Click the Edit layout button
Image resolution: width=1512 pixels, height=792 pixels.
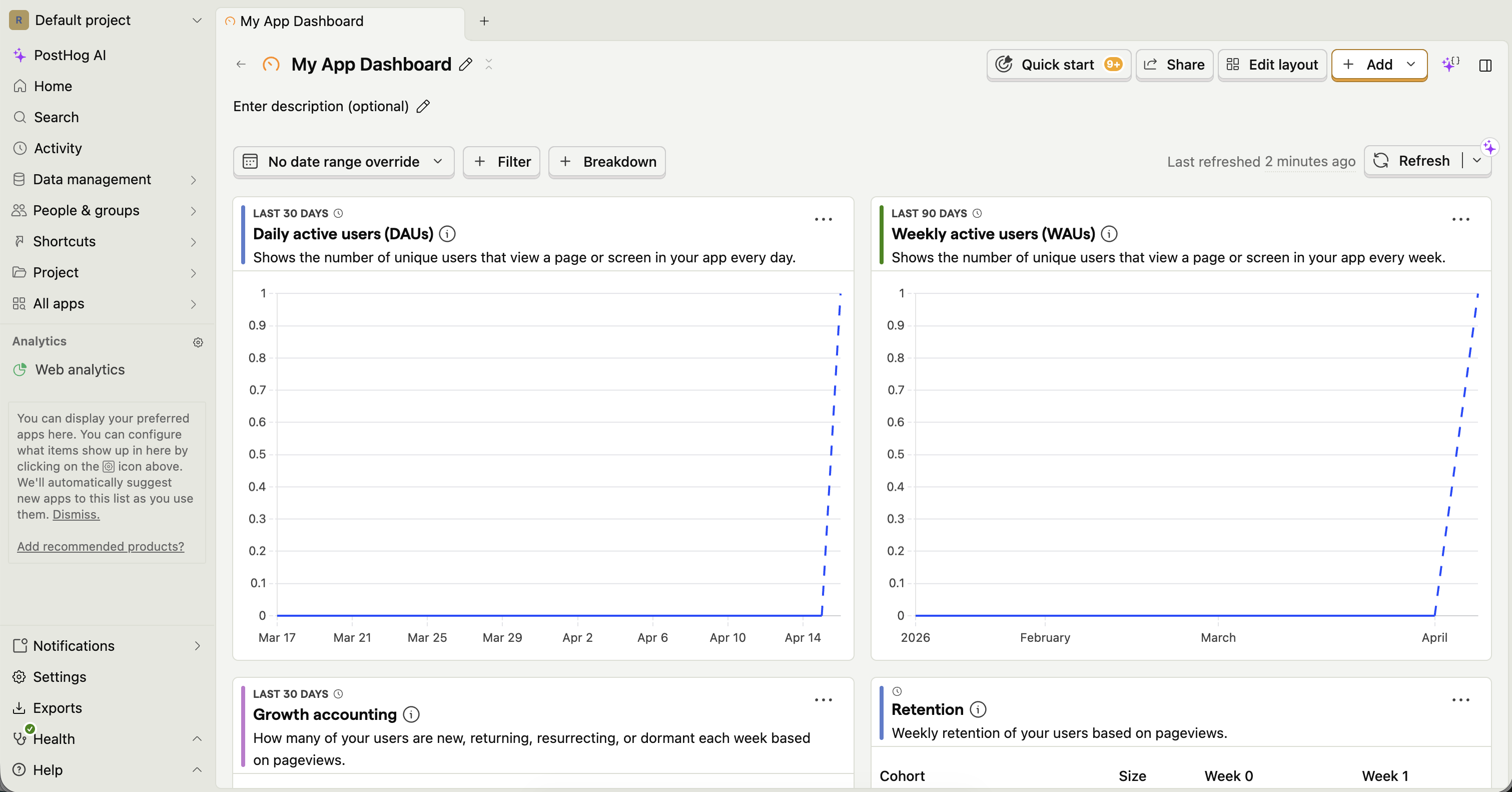click(x=1272, y=65)
